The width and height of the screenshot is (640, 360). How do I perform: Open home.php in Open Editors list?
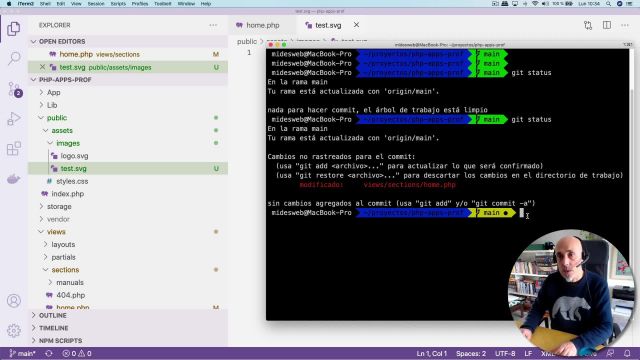[128, 54]
